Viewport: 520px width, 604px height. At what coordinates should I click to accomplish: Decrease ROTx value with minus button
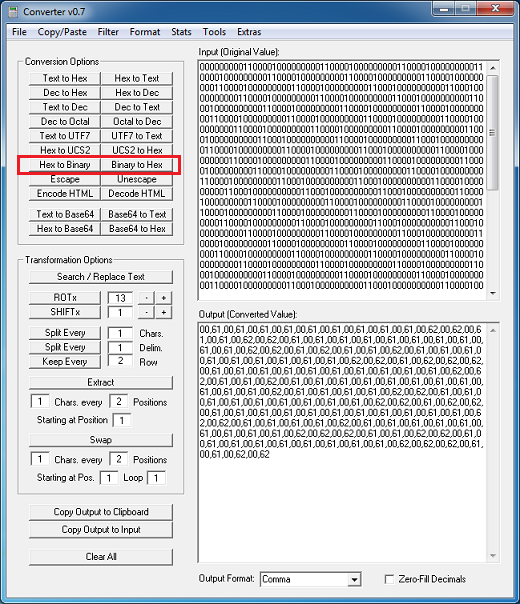(x=146, y=298)
